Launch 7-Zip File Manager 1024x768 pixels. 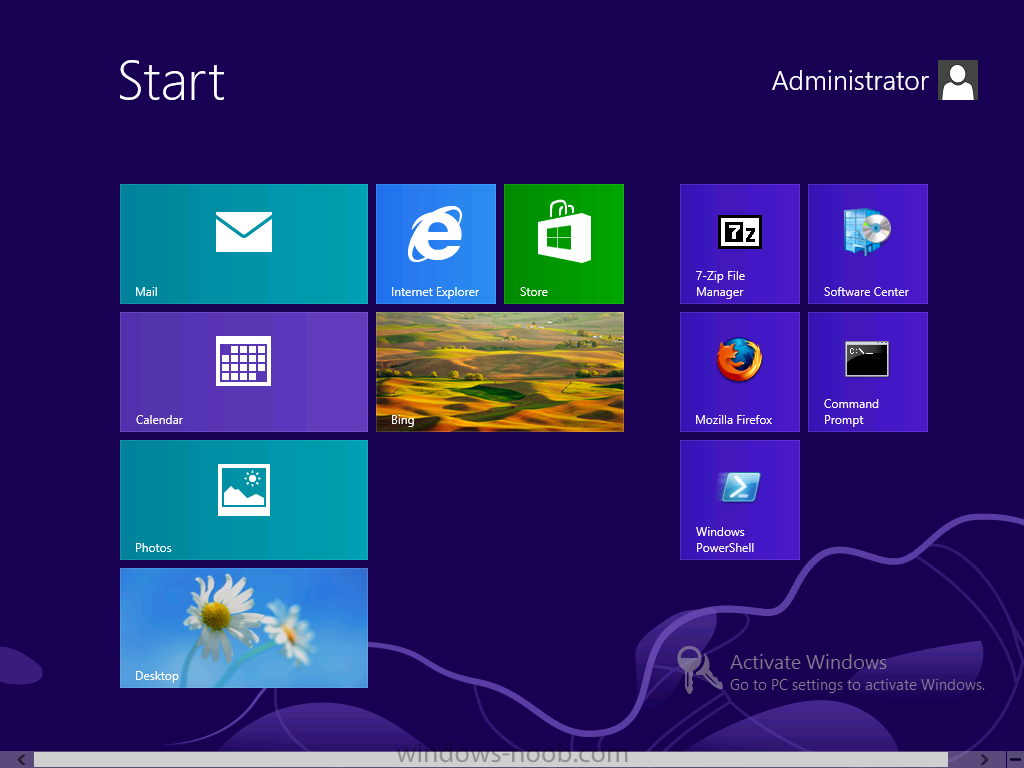point(739,244)
